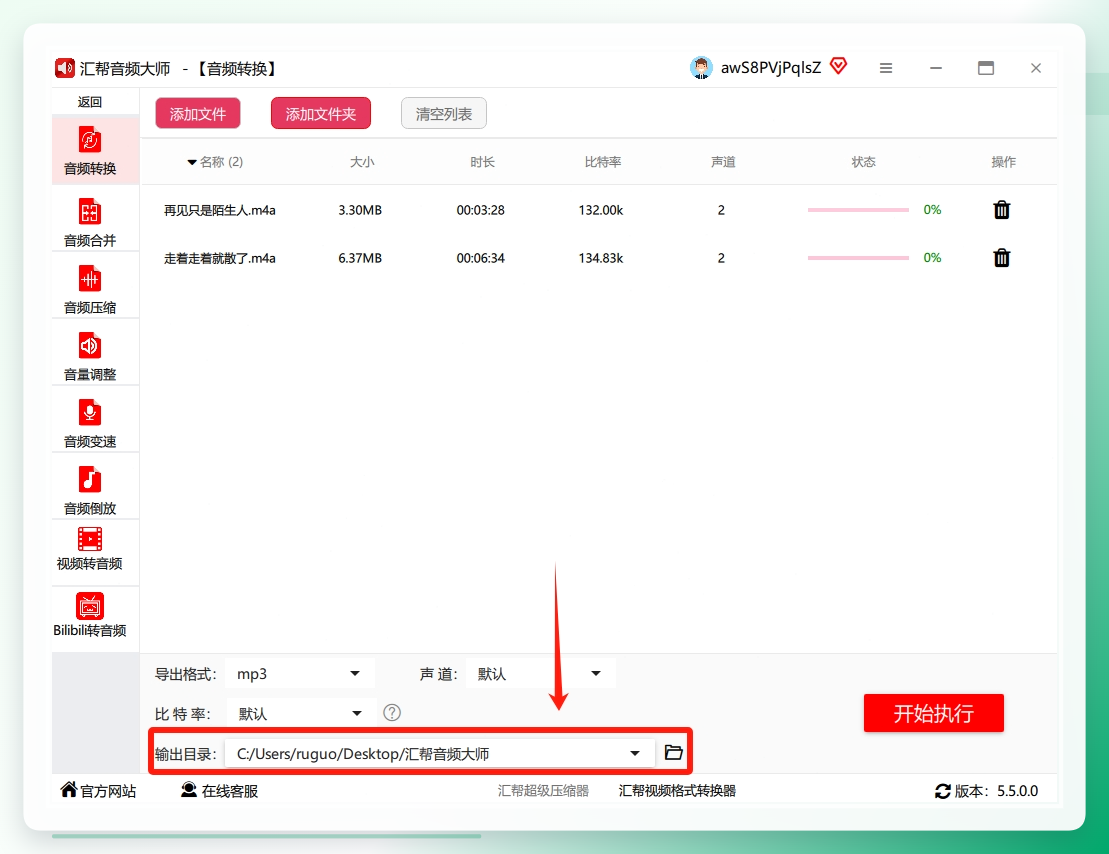
Task: Click the 大小 column header
Action: coord(362,162)
